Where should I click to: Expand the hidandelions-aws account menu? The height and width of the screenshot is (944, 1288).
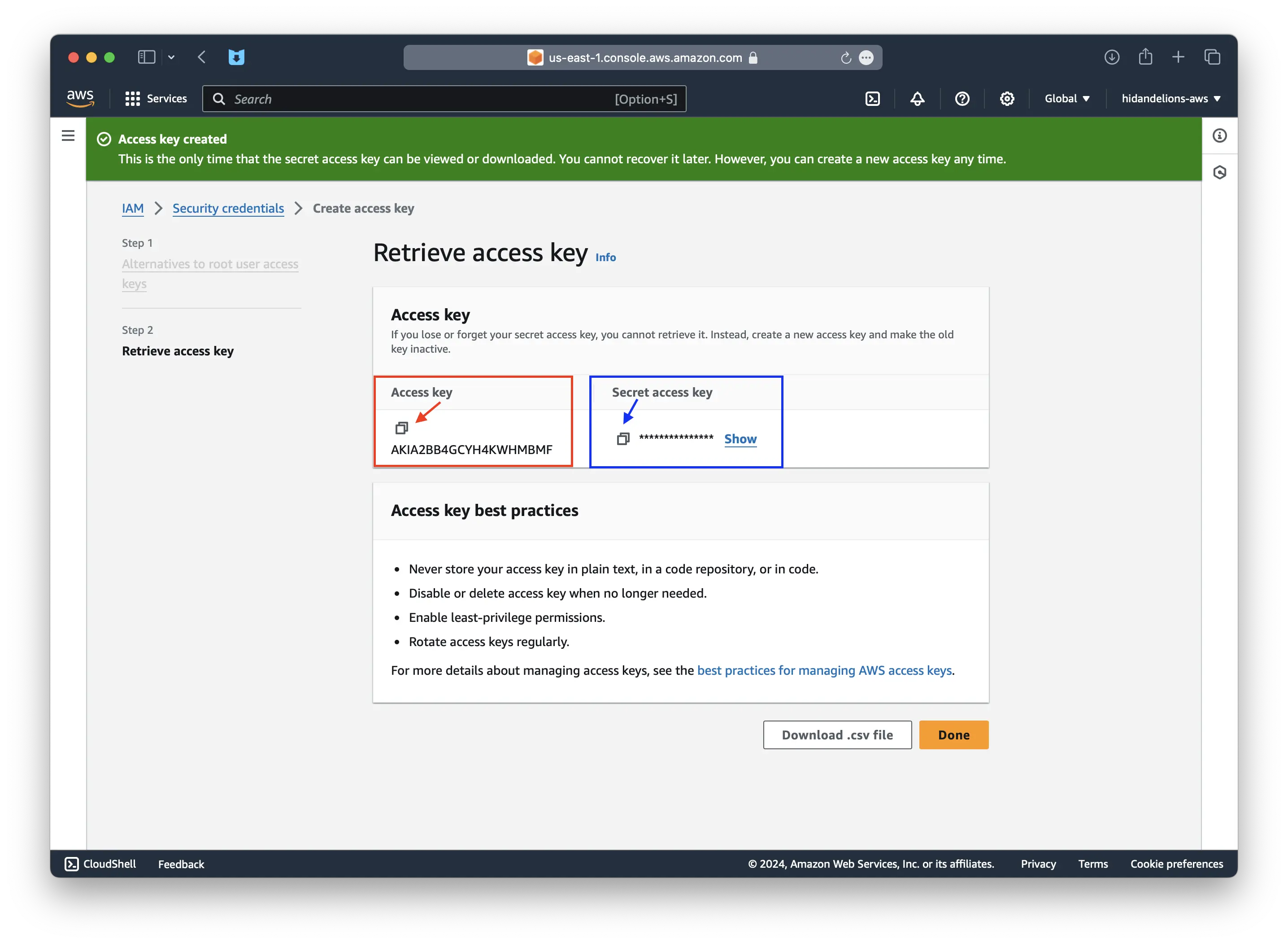click(x=1171, y=98)
